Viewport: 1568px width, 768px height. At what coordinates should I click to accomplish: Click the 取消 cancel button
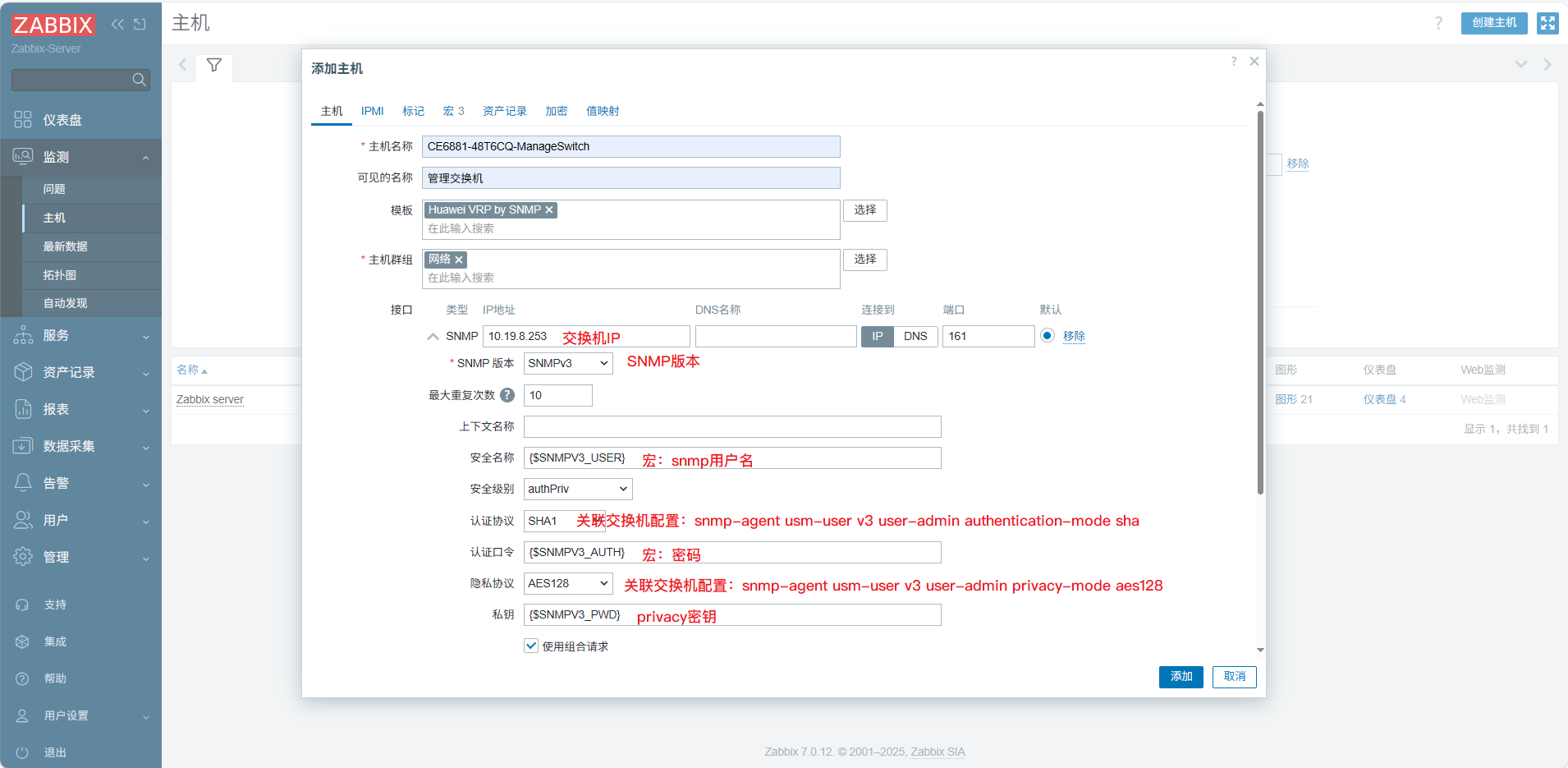[1235, 677]
